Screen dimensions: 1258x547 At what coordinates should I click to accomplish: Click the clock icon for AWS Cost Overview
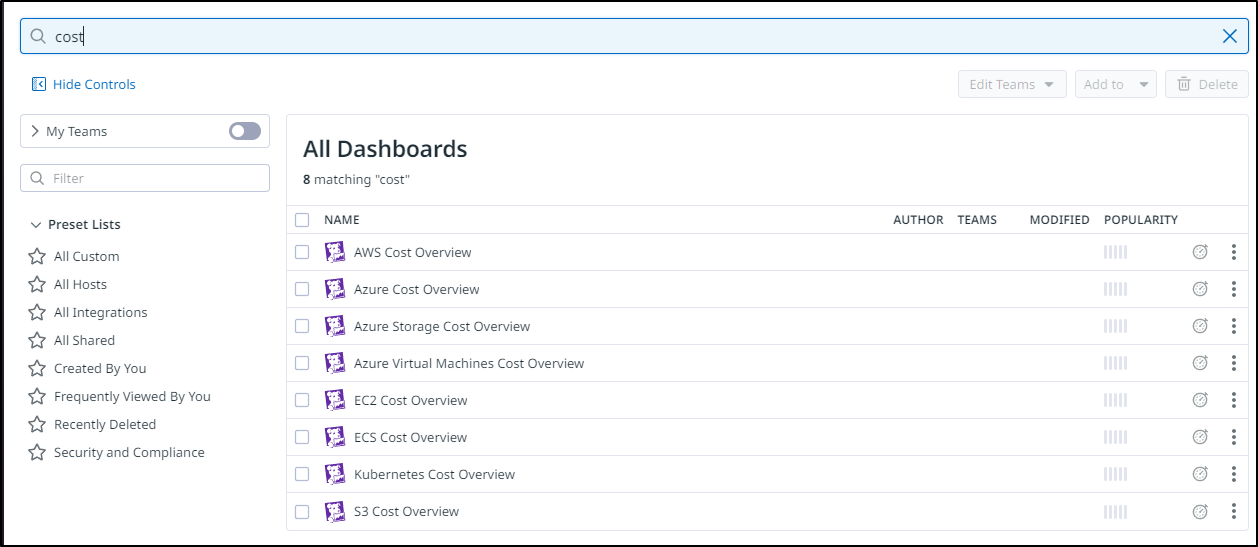pos(1200,252)
